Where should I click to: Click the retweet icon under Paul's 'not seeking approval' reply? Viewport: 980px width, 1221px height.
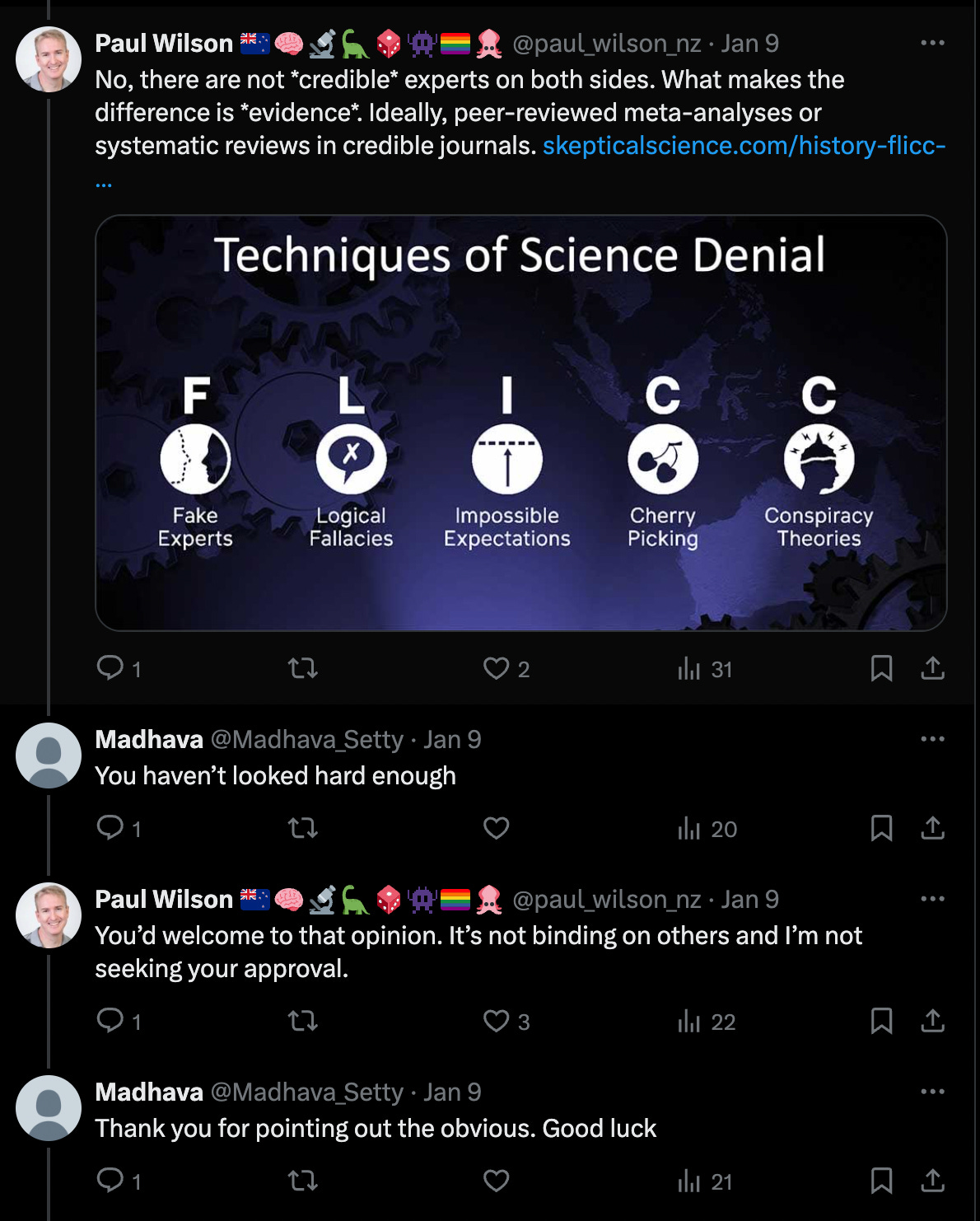coord(304,1022)
